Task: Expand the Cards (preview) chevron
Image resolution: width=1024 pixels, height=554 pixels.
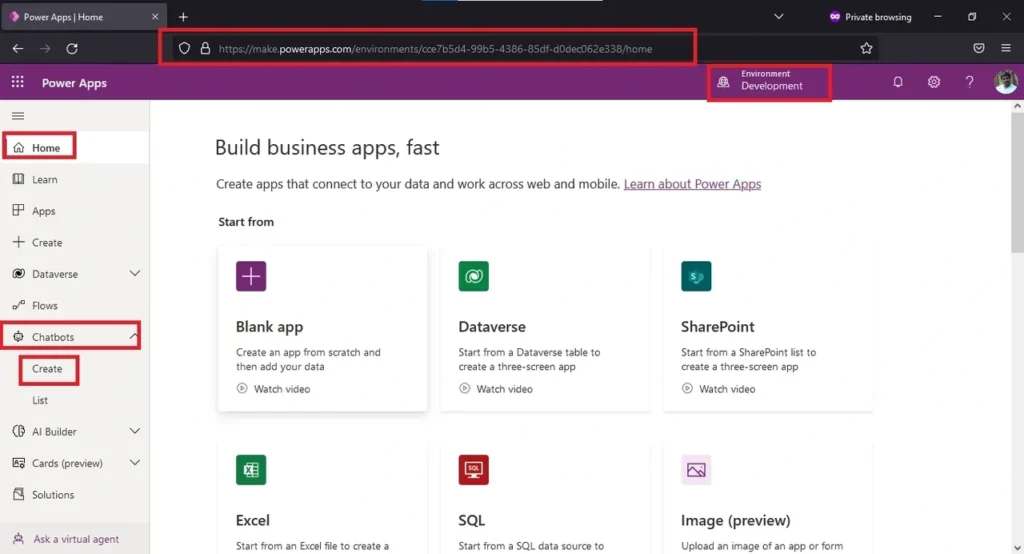Action: point(135,463)
